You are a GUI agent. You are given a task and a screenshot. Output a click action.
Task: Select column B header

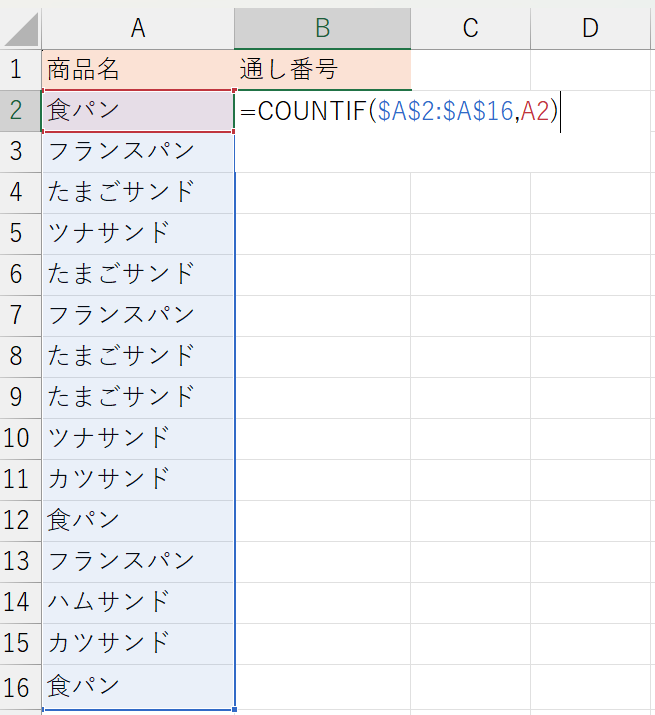322,28
